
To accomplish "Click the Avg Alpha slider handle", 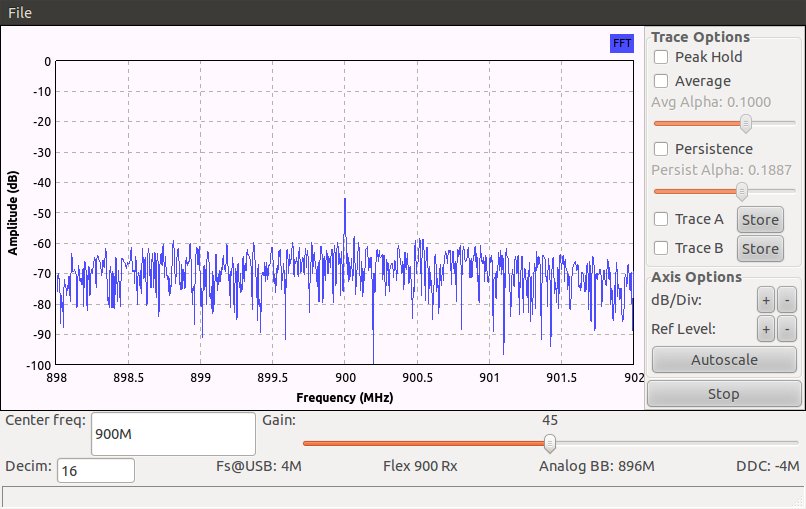I will 746,123.
